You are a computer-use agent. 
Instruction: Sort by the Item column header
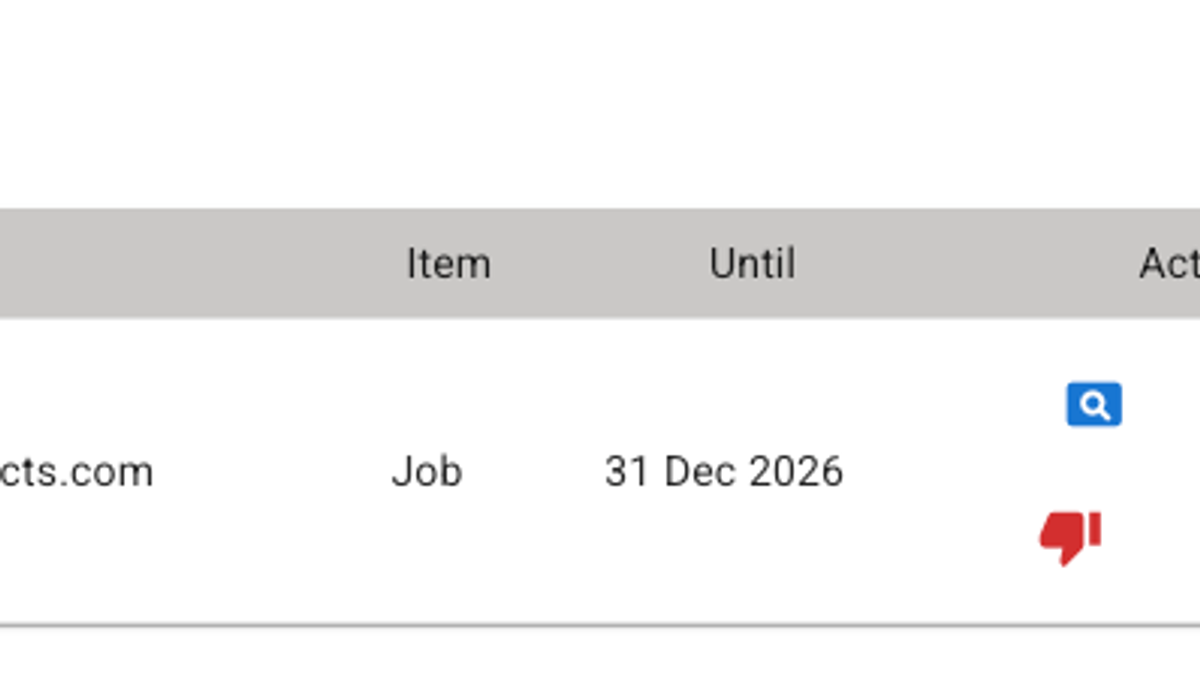point(448,264)
